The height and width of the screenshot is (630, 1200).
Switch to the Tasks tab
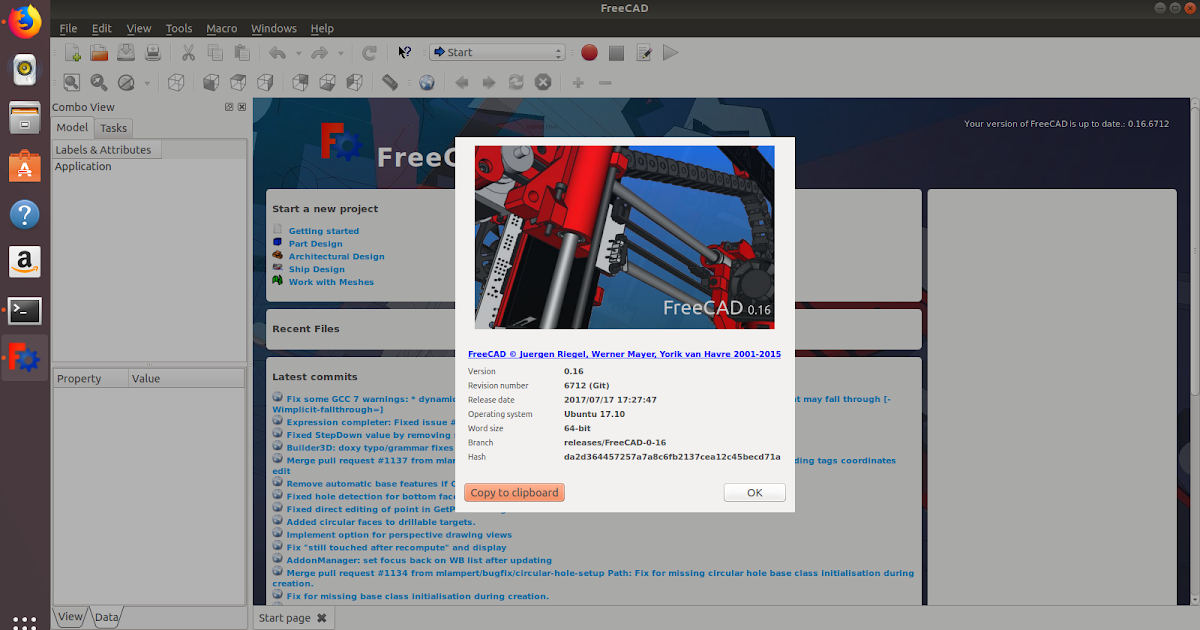pyautogui.click(x=113, y=127)
